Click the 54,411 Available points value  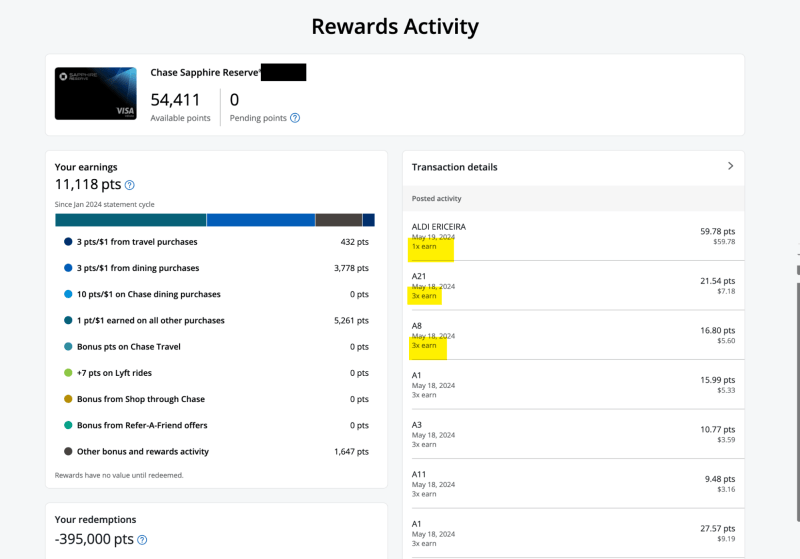coord(175,100)
